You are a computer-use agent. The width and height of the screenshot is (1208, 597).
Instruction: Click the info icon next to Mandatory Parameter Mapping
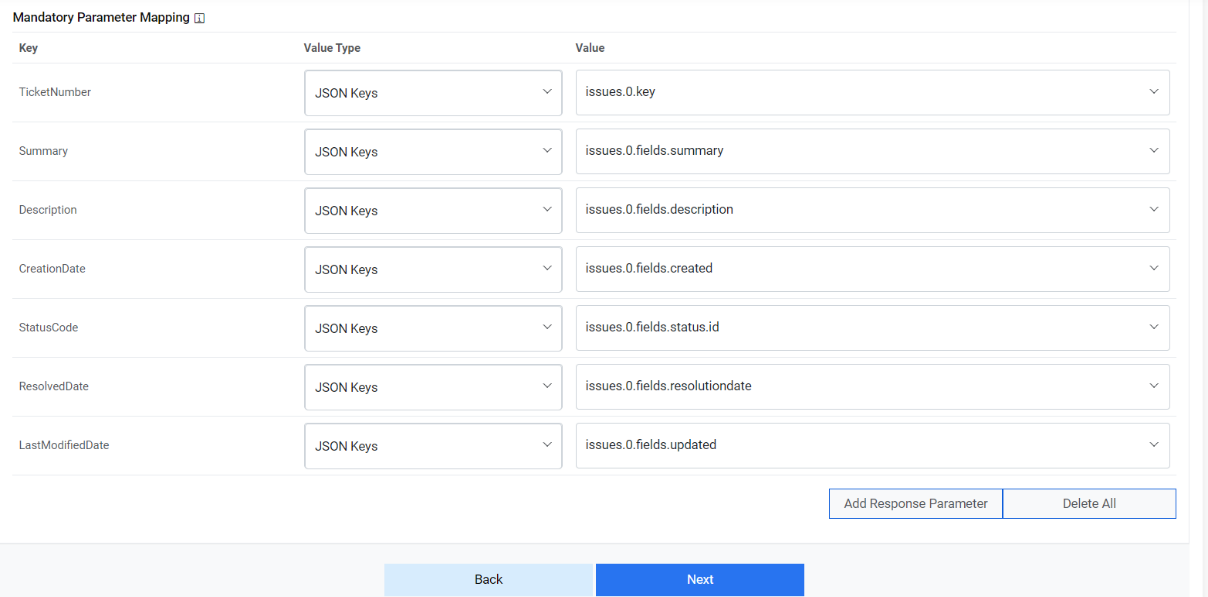coord(198,17)
